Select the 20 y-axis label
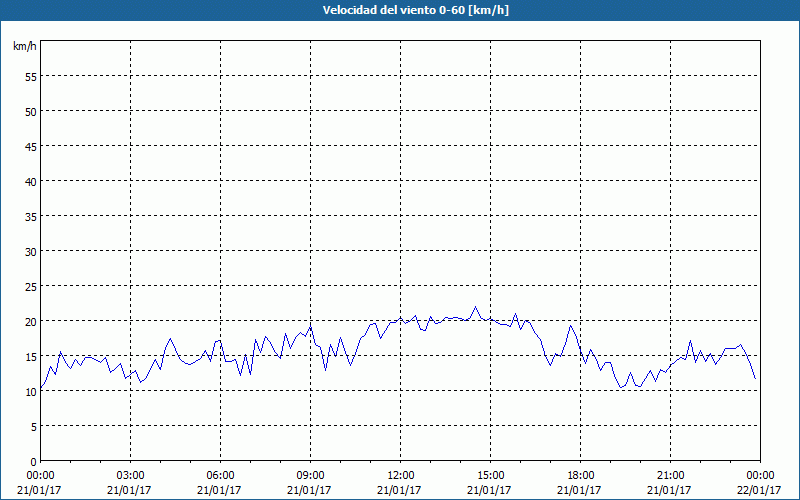This screenshot has height=500, width=800. tap(31, 321)
